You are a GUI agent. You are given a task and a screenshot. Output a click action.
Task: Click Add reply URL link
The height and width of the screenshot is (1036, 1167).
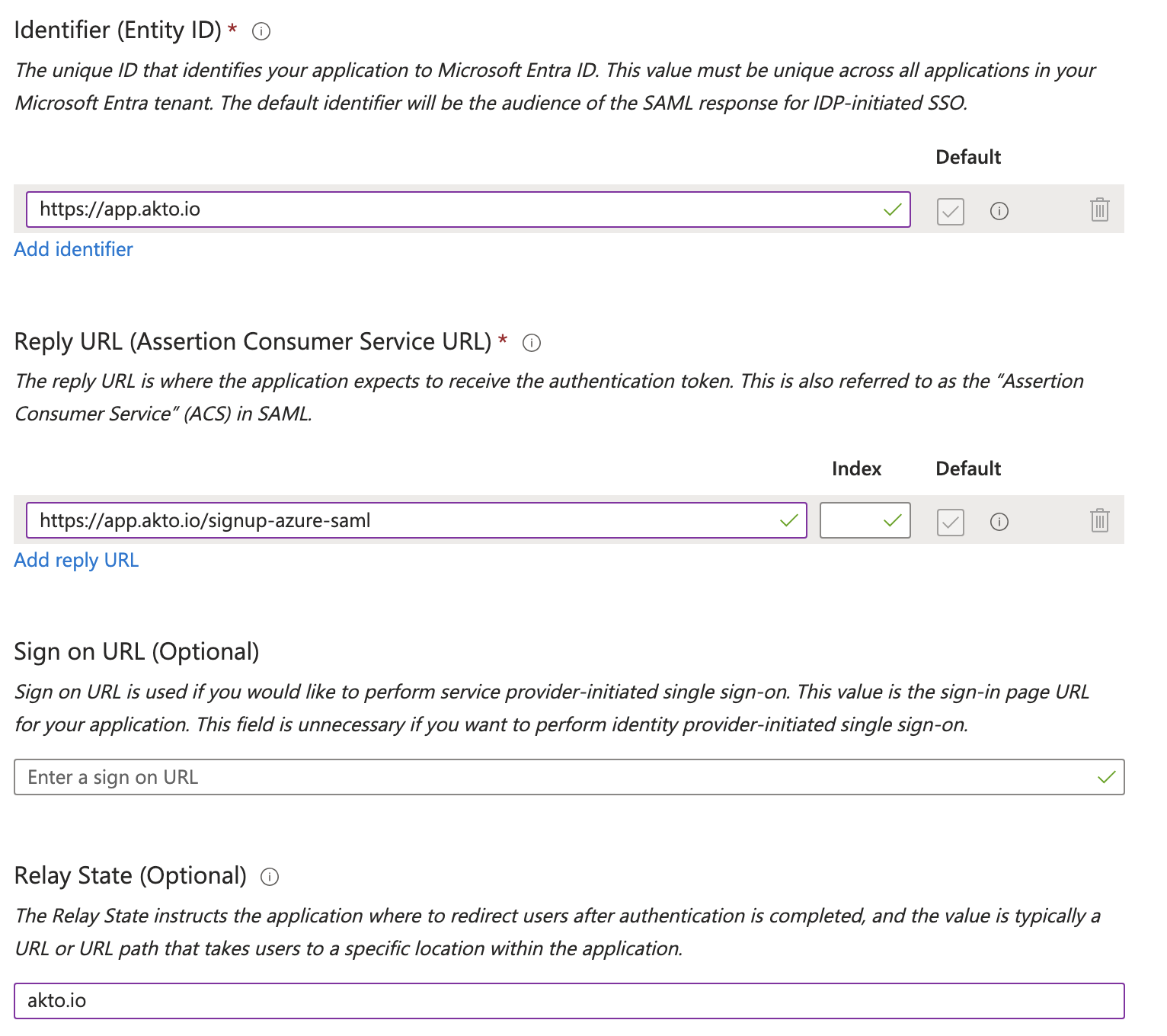click(76, 560)
